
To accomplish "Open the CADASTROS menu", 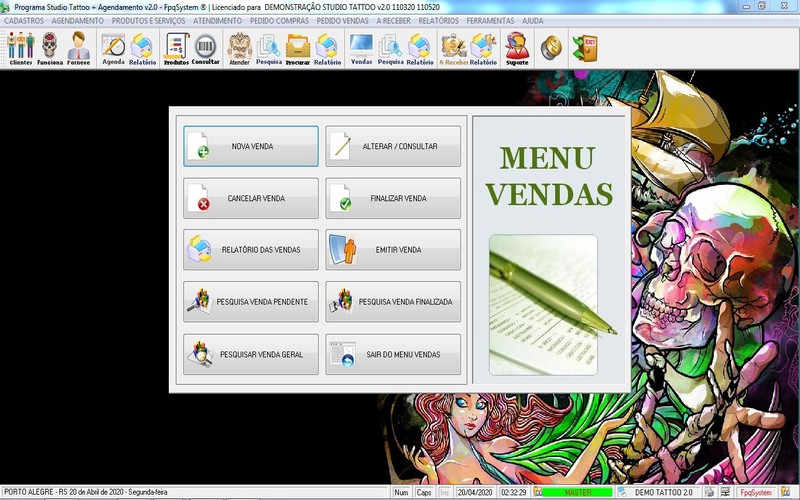I will click(x=24, y=21).
